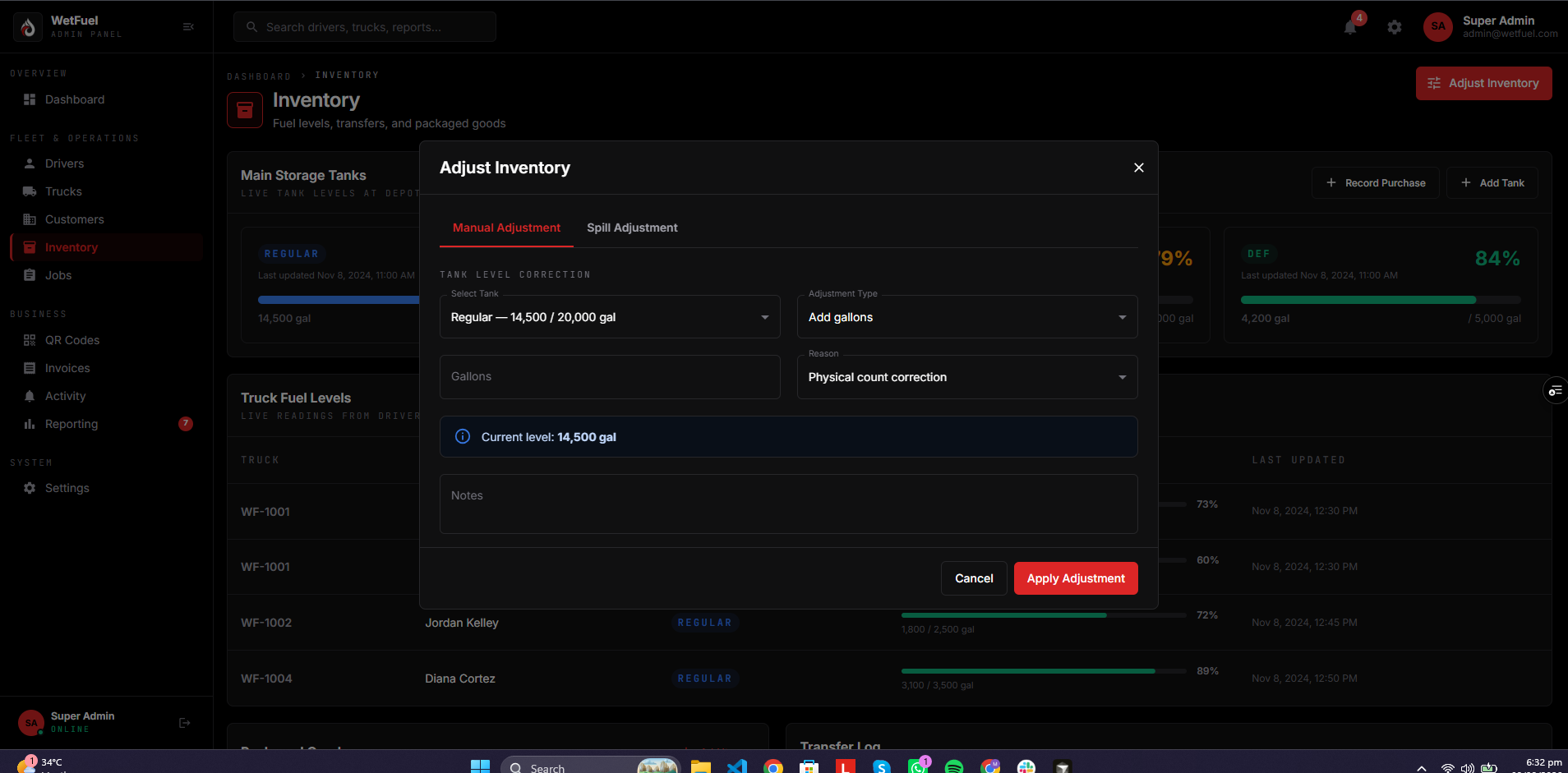Click the sidebar Settings gear icon

click(x=30, y=488)
